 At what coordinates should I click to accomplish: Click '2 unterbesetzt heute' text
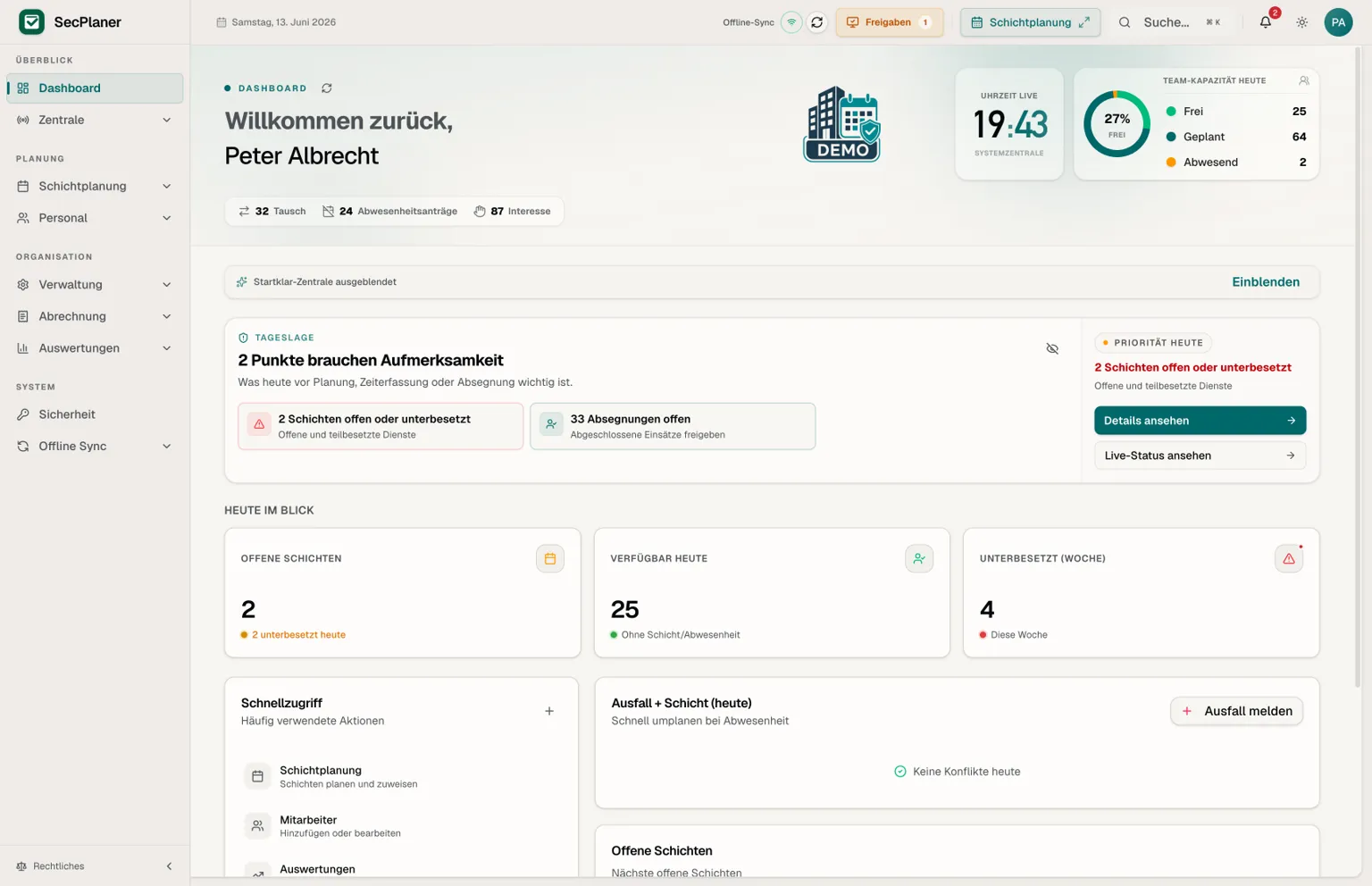coord(298,635)
